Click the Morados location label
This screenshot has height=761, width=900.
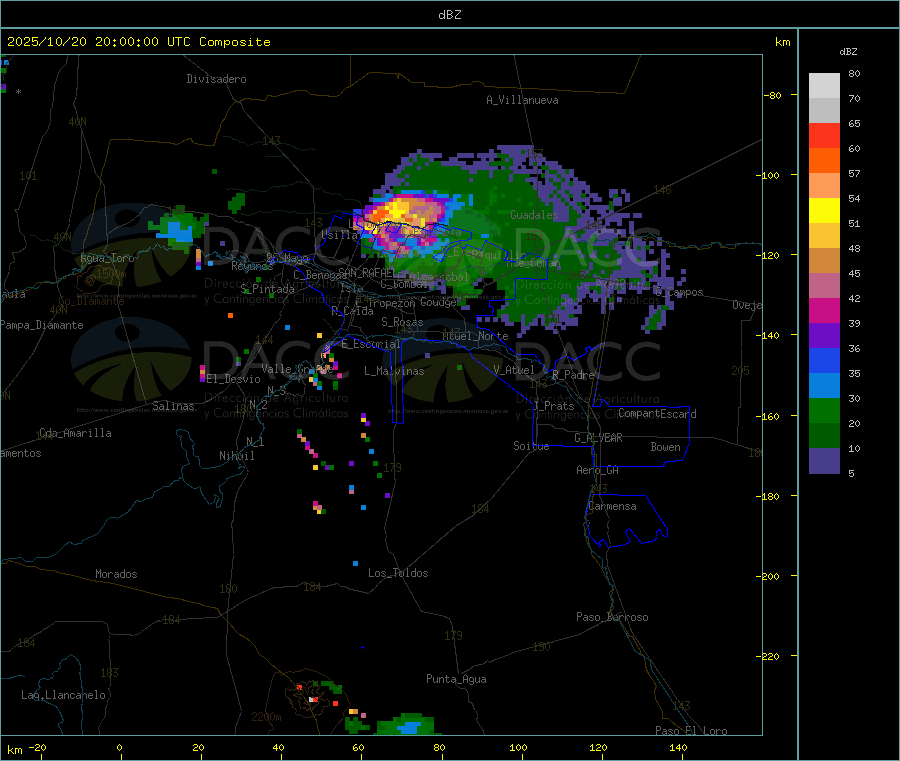pos(116,574)
